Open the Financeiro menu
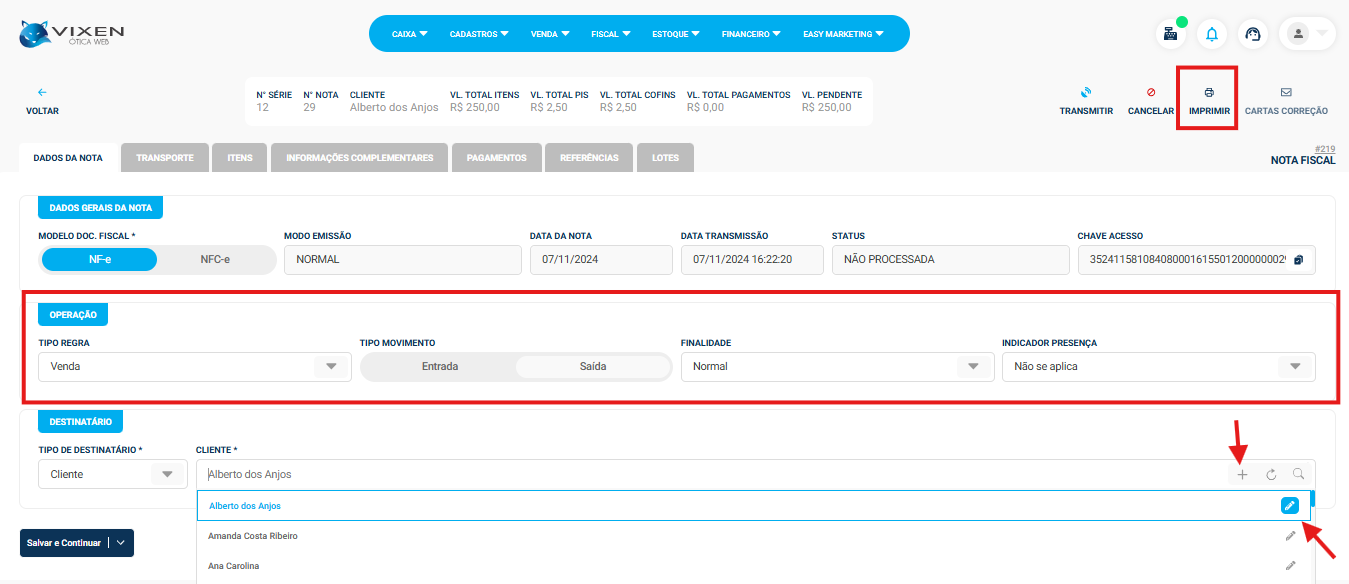The height and width of the screenshot is (584, 1349). [x=750, y=34]
